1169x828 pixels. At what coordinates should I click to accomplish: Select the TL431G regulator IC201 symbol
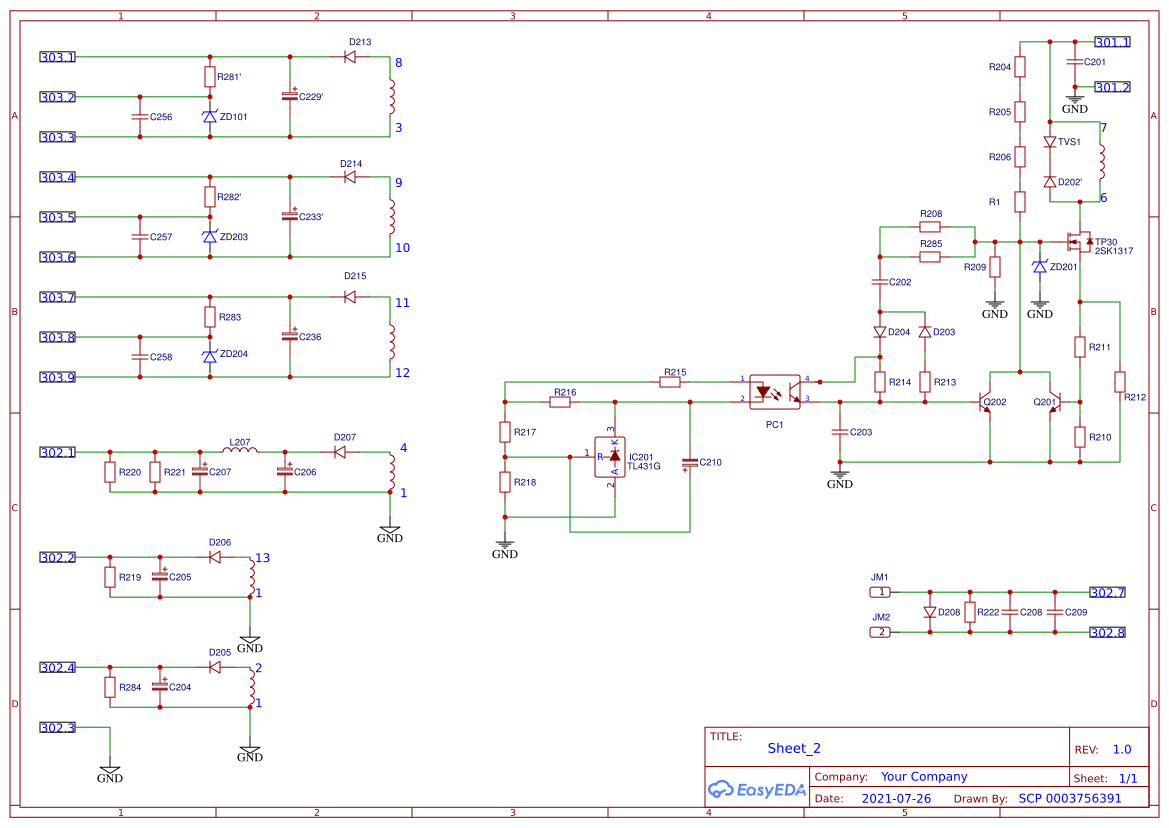tap(611, 455)
